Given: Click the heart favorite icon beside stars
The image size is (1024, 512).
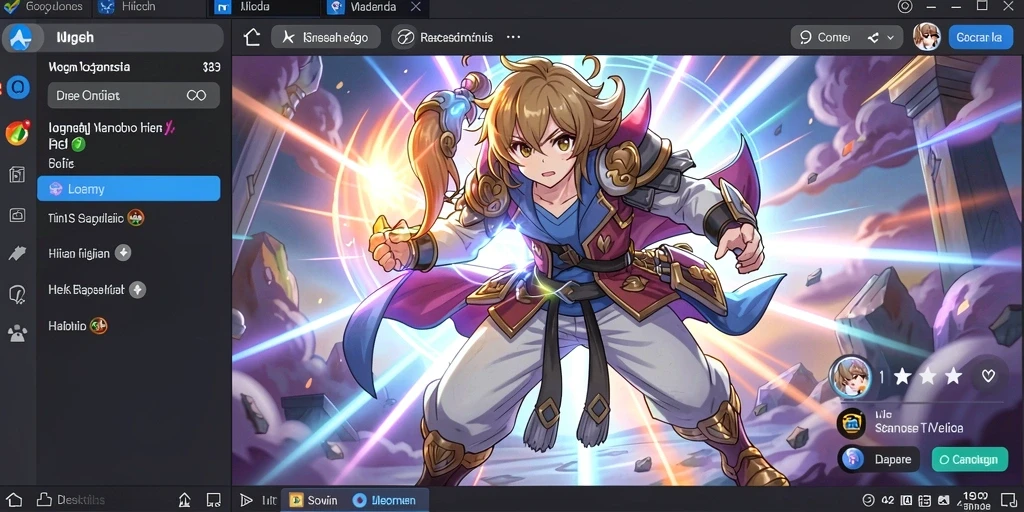Looking at the screenshot, I should pyautogui.click(x=988, y=376).
